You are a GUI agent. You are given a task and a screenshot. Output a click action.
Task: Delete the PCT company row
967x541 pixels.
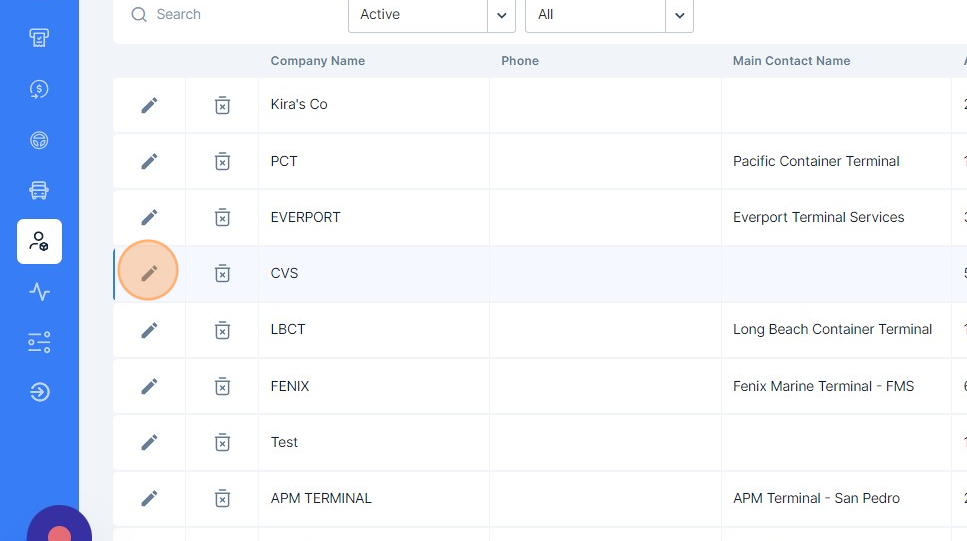point(222,161)
